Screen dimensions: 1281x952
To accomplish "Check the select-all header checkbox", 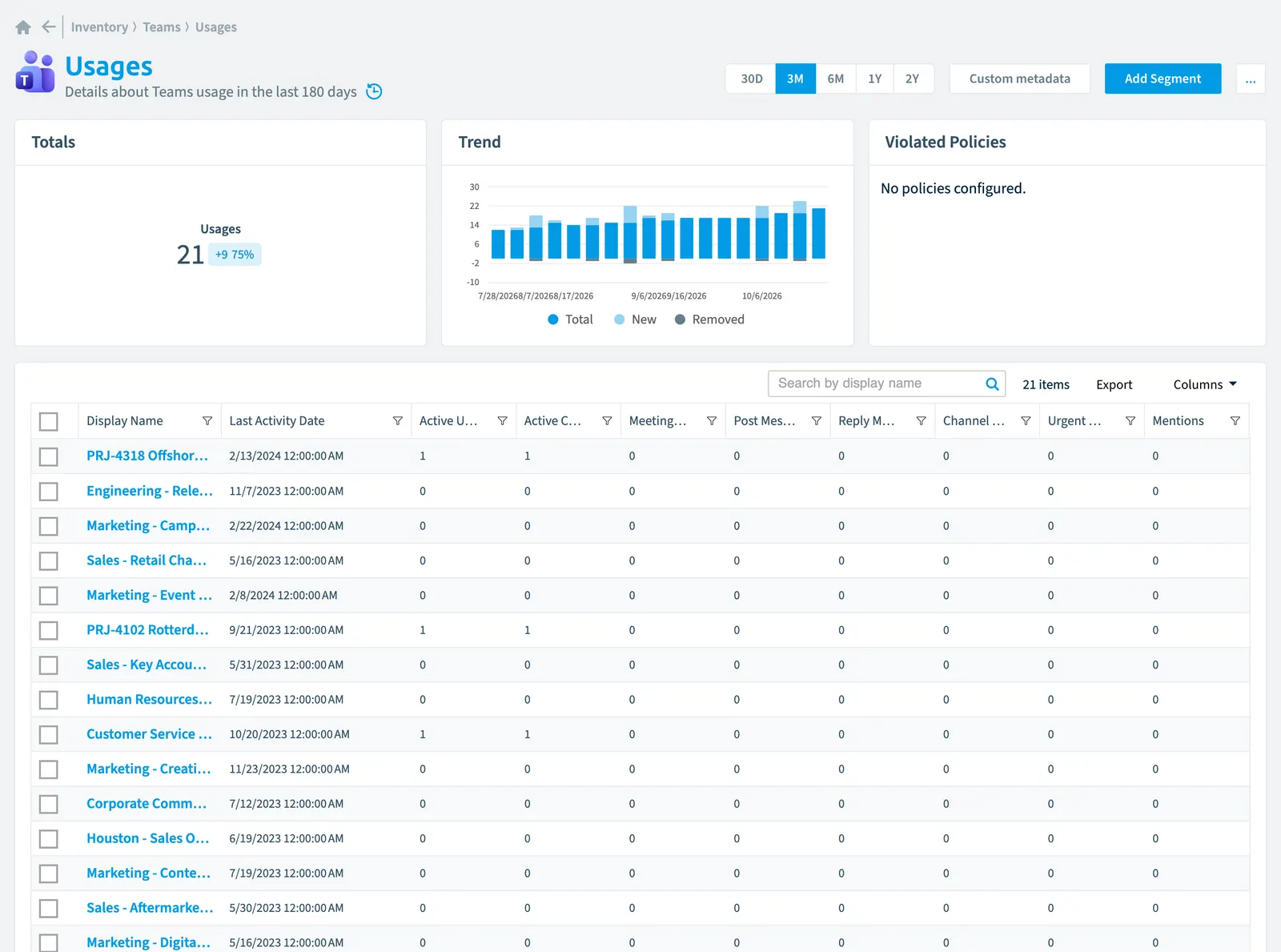I will click(x=49, y=421).
